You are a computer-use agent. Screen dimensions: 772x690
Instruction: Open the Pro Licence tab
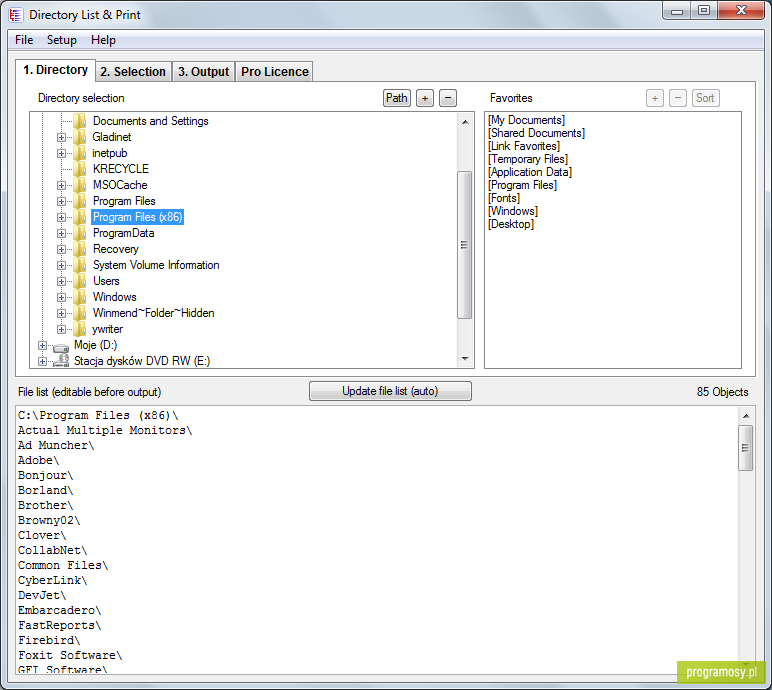[275, 72]
